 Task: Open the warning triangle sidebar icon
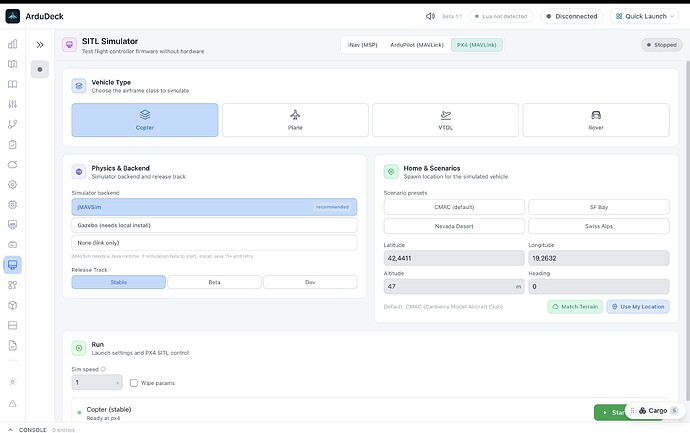click(13, 404)
